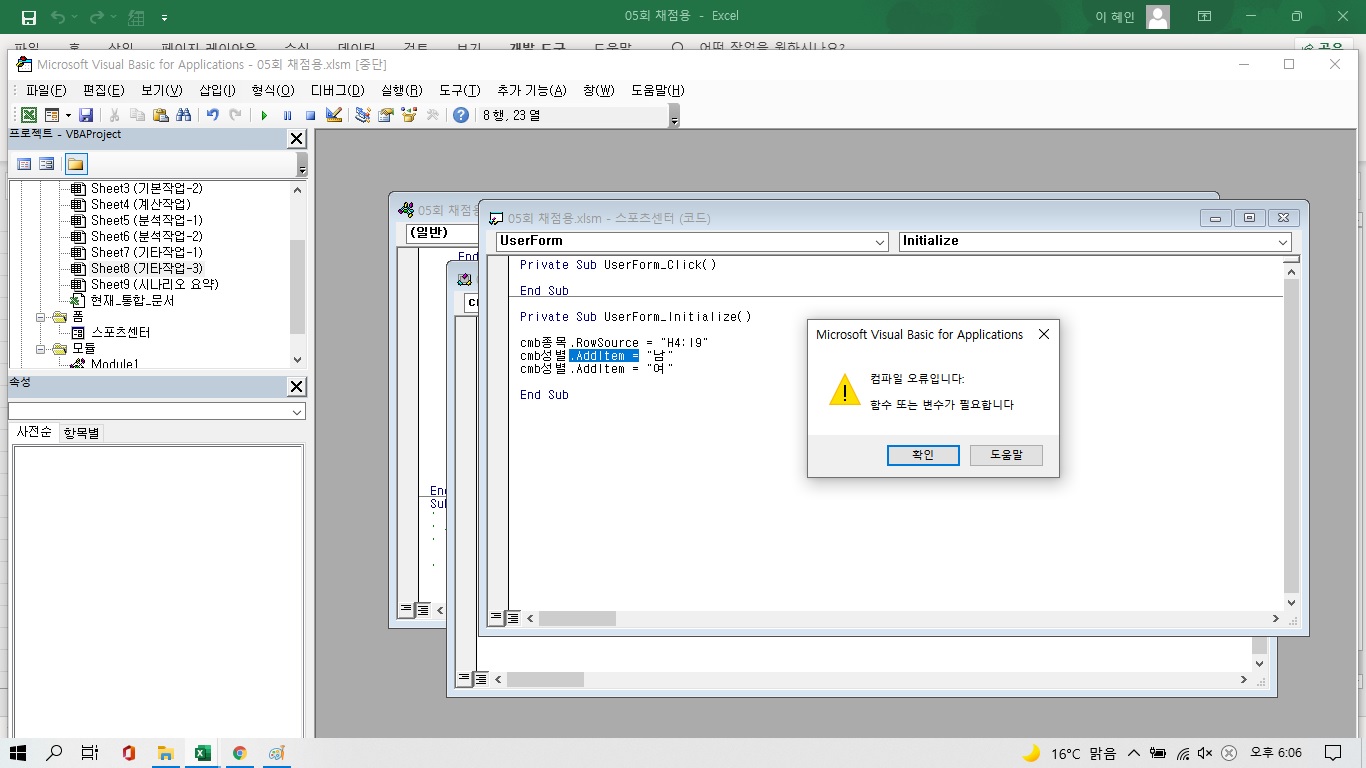Click the Design Mode ruler icon
This screenshot has height=768, width=1366.
click(x=334, y=115)
